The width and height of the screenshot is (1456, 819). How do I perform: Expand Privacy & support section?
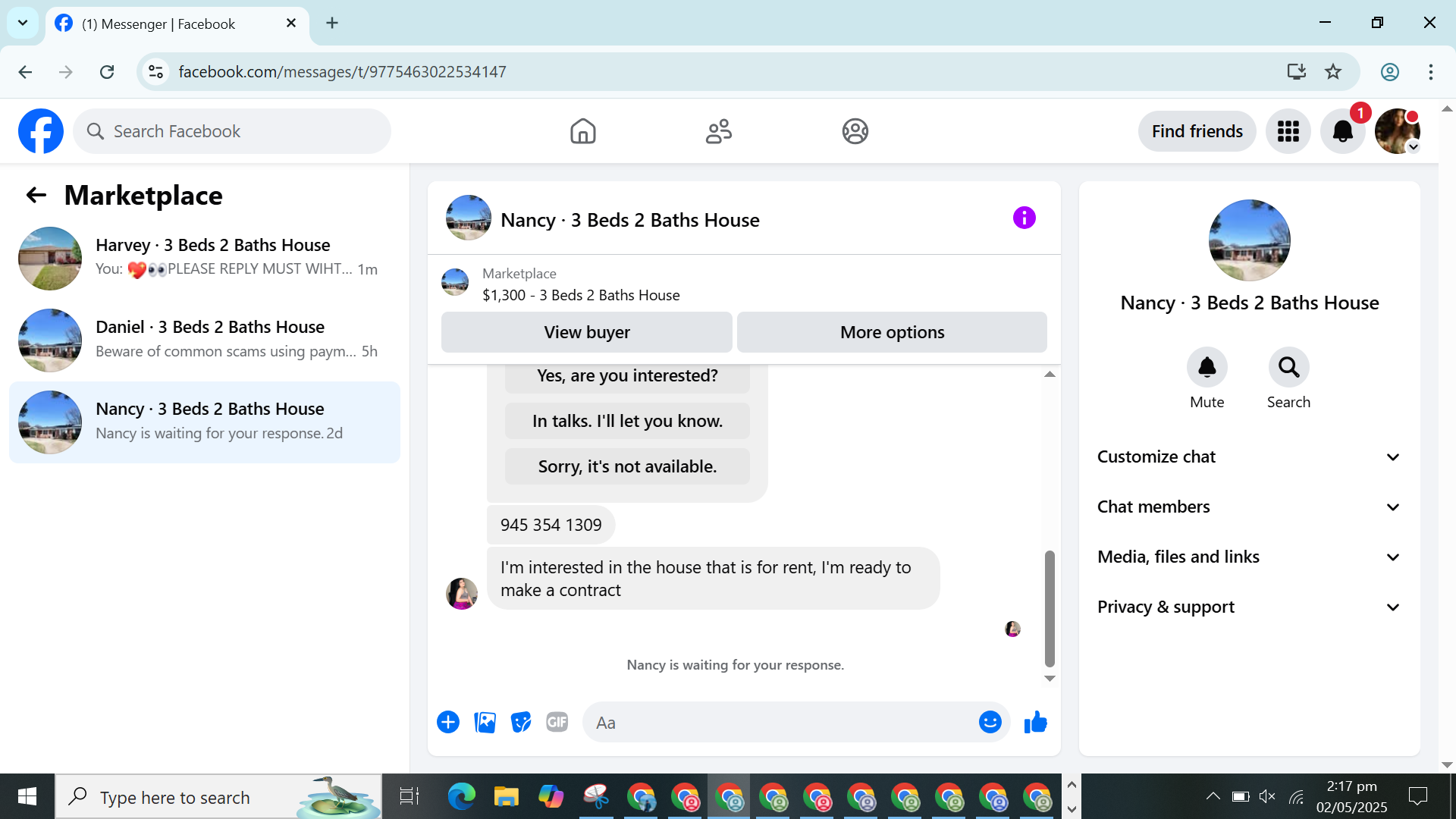tap(1249, 607)
